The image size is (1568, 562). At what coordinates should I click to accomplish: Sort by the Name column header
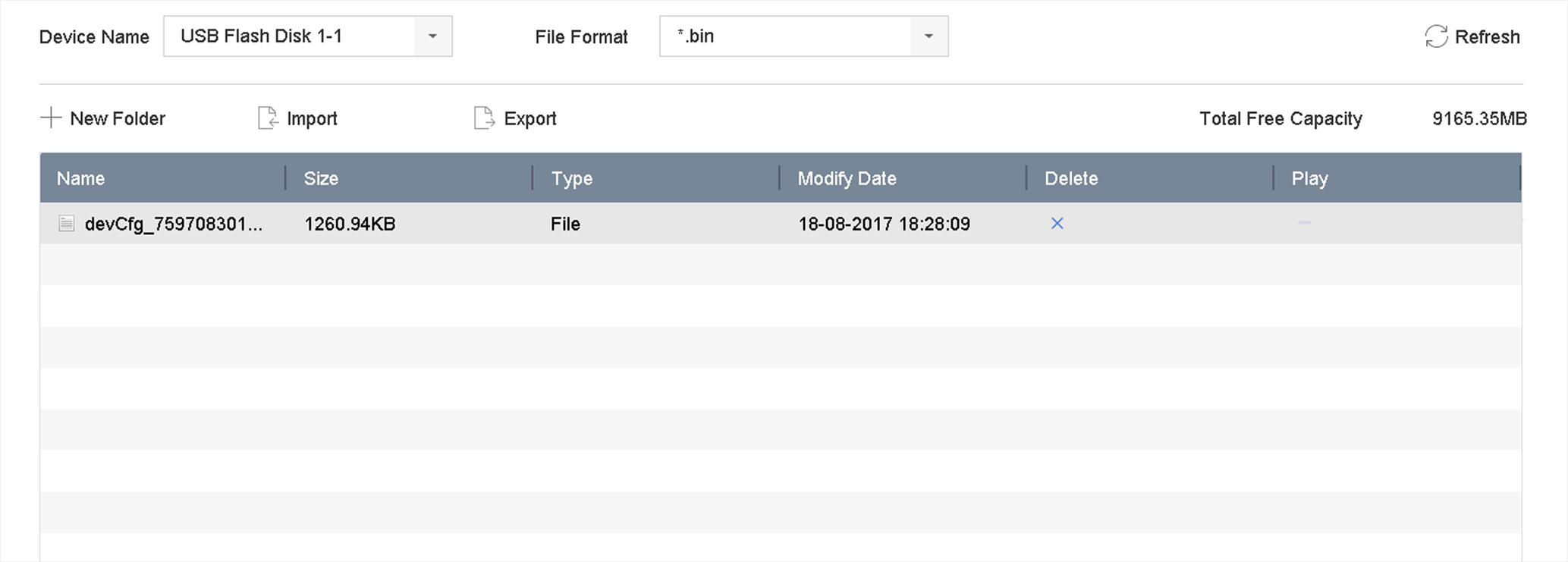[x=81, y=178]
